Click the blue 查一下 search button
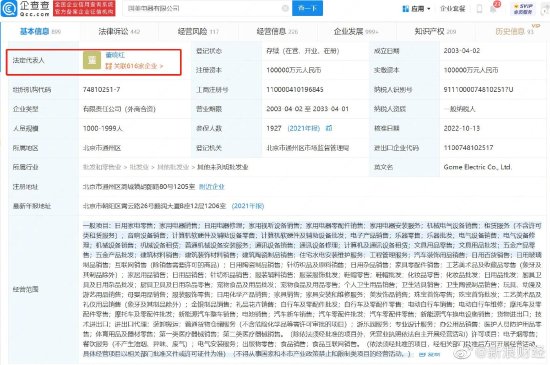Screen dimensions: 550x365 [x=307, y=8]
